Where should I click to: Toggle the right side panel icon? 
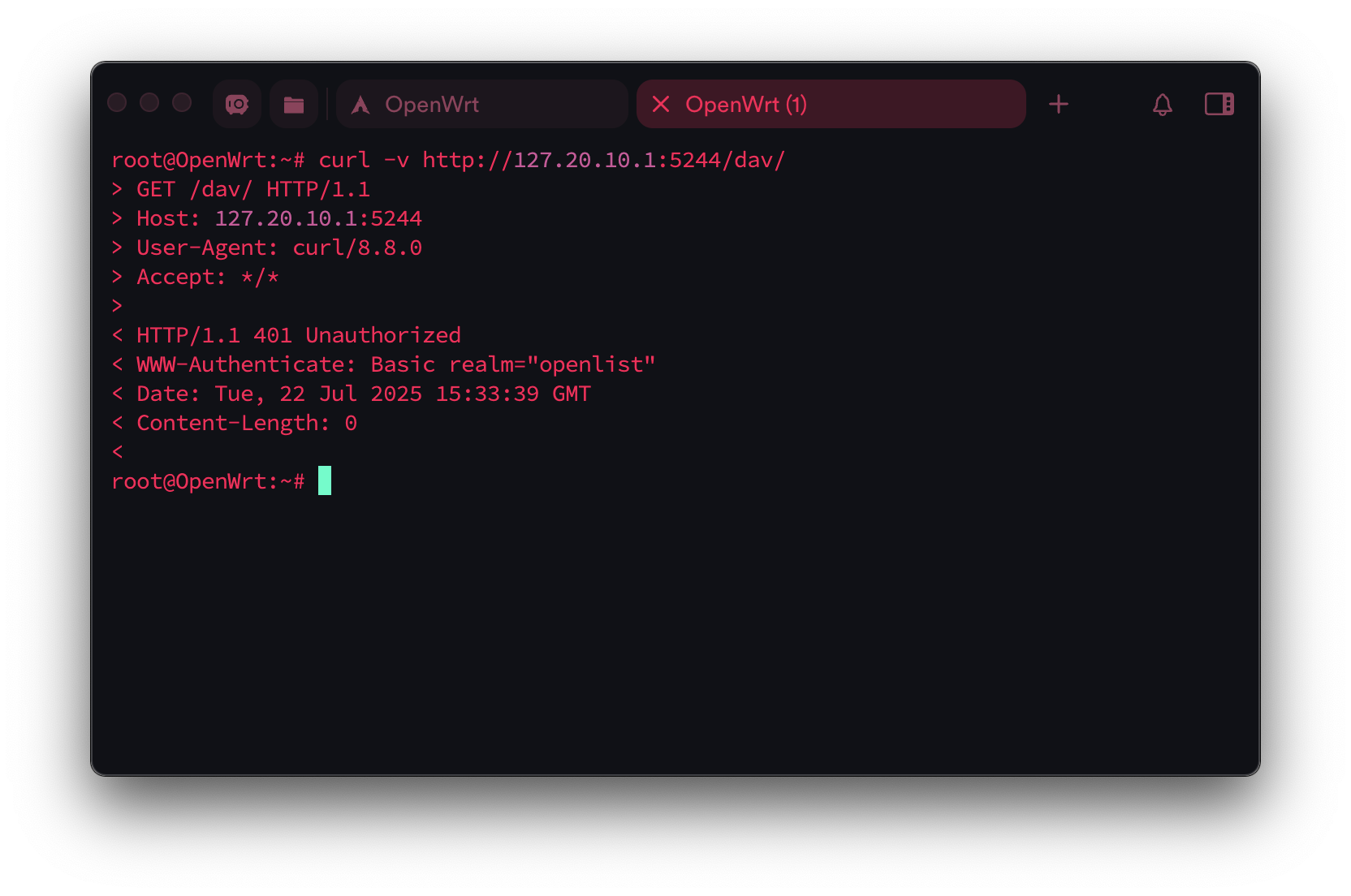(1219, 104)
